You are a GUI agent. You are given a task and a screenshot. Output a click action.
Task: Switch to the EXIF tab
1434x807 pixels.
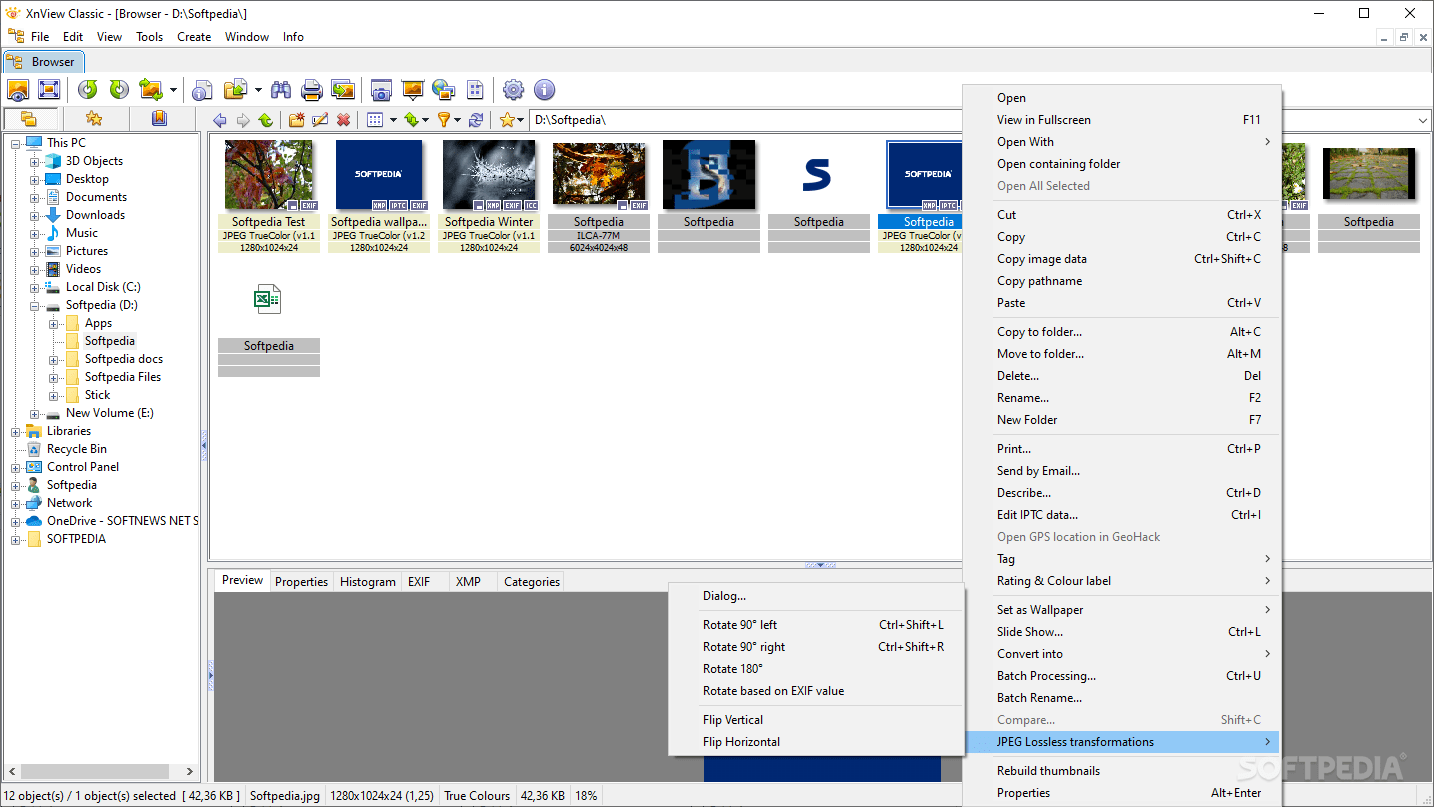coord(419,582)
